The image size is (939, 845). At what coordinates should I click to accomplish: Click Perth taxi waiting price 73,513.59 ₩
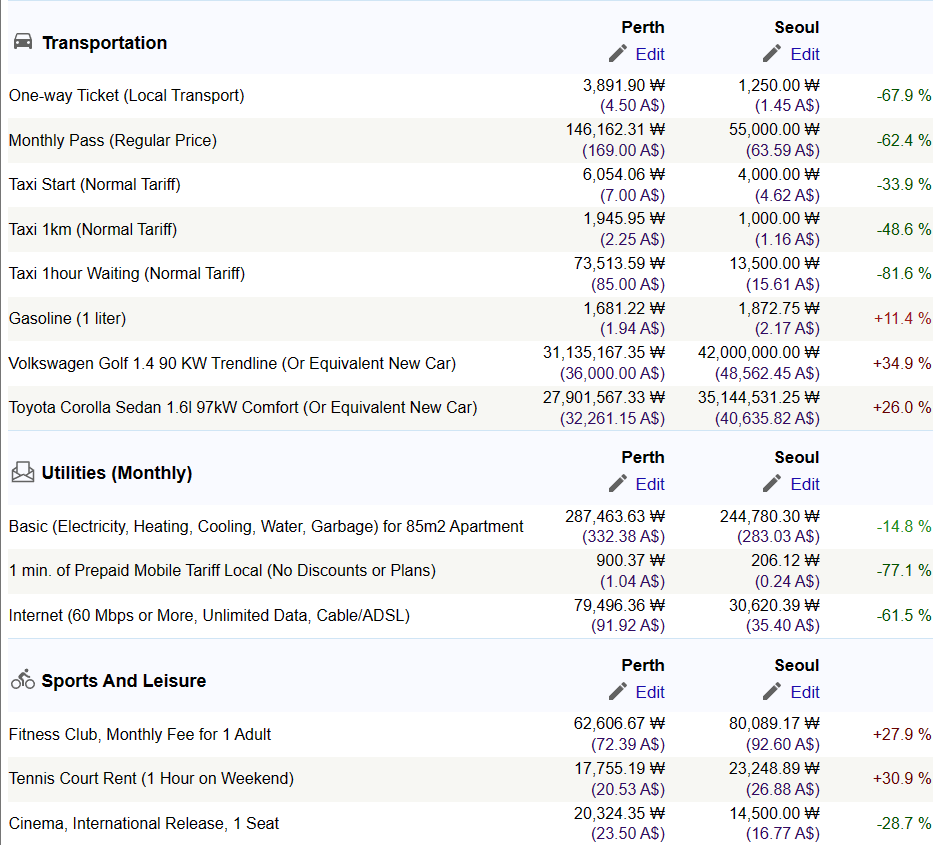(x=619, y=264)
